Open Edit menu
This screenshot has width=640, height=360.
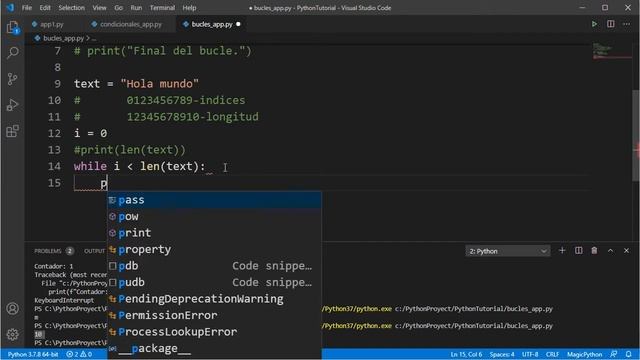pos(45,8)
